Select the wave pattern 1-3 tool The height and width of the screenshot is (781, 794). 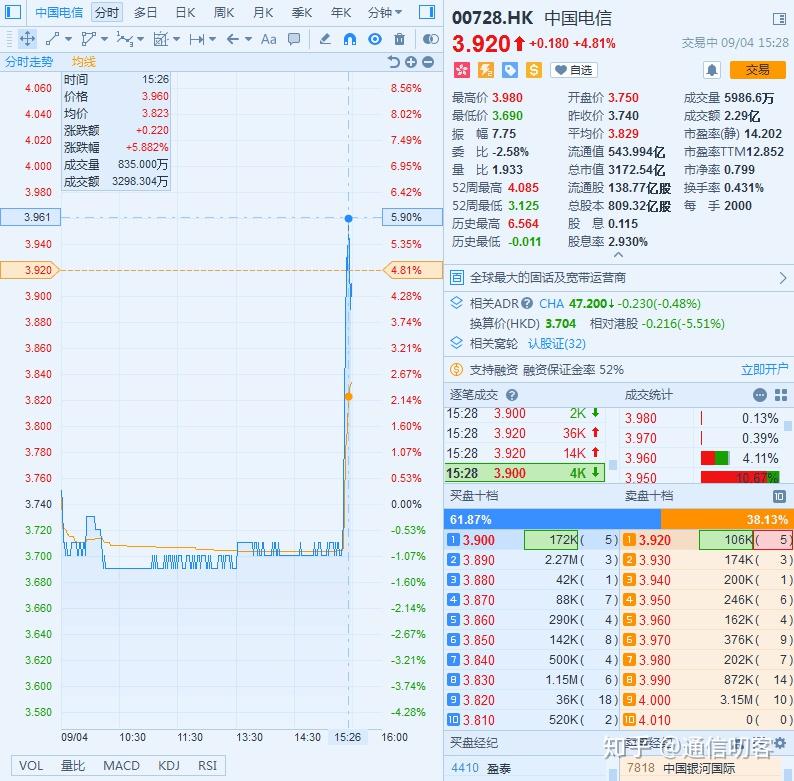coord(125,39)
